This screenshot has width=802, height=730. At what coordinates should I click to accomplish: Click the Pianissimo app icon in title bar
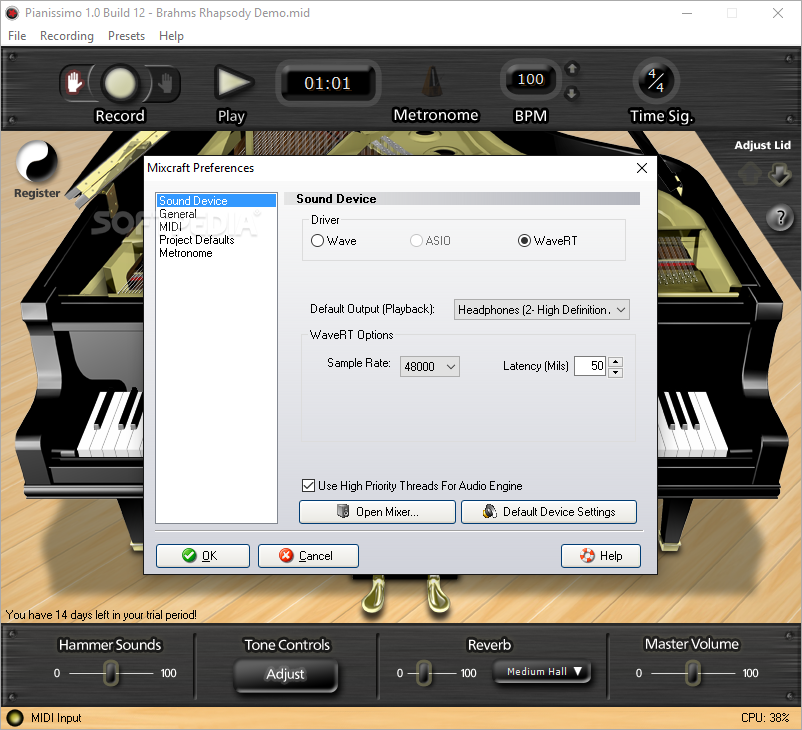[x=12, y=13]
